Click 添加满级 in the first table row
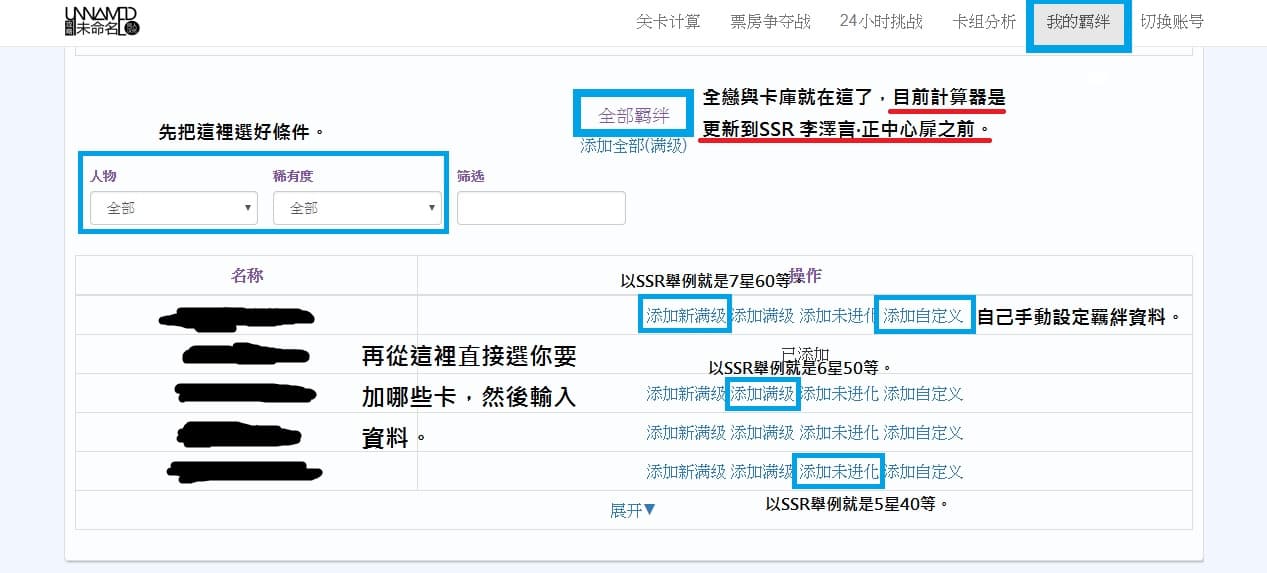1267x573 pixels. pyautogui.click(x=762, y=316)
